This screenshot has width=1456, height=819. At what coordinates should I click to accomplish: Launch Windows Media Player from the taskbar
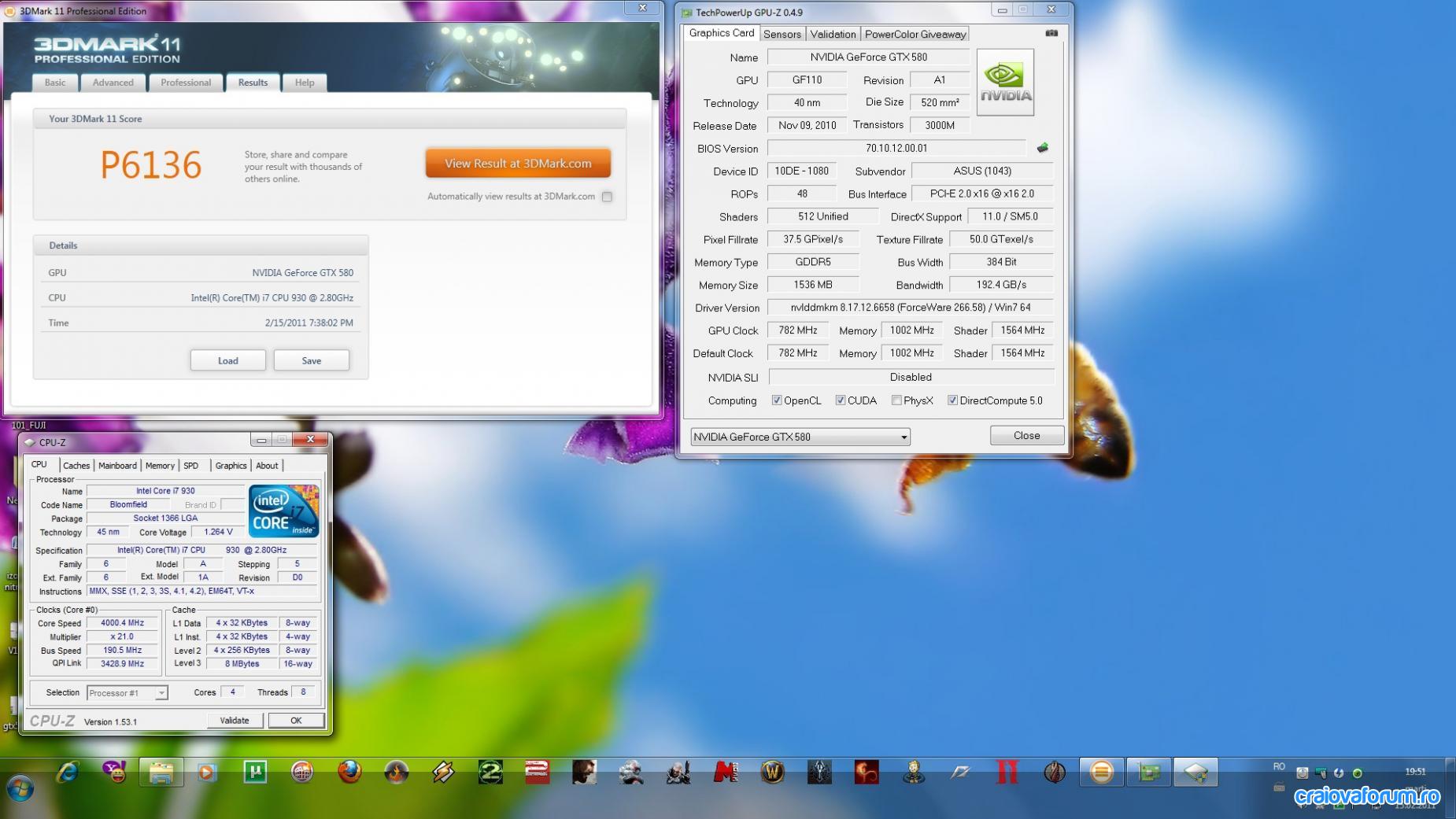pos(207,773)
